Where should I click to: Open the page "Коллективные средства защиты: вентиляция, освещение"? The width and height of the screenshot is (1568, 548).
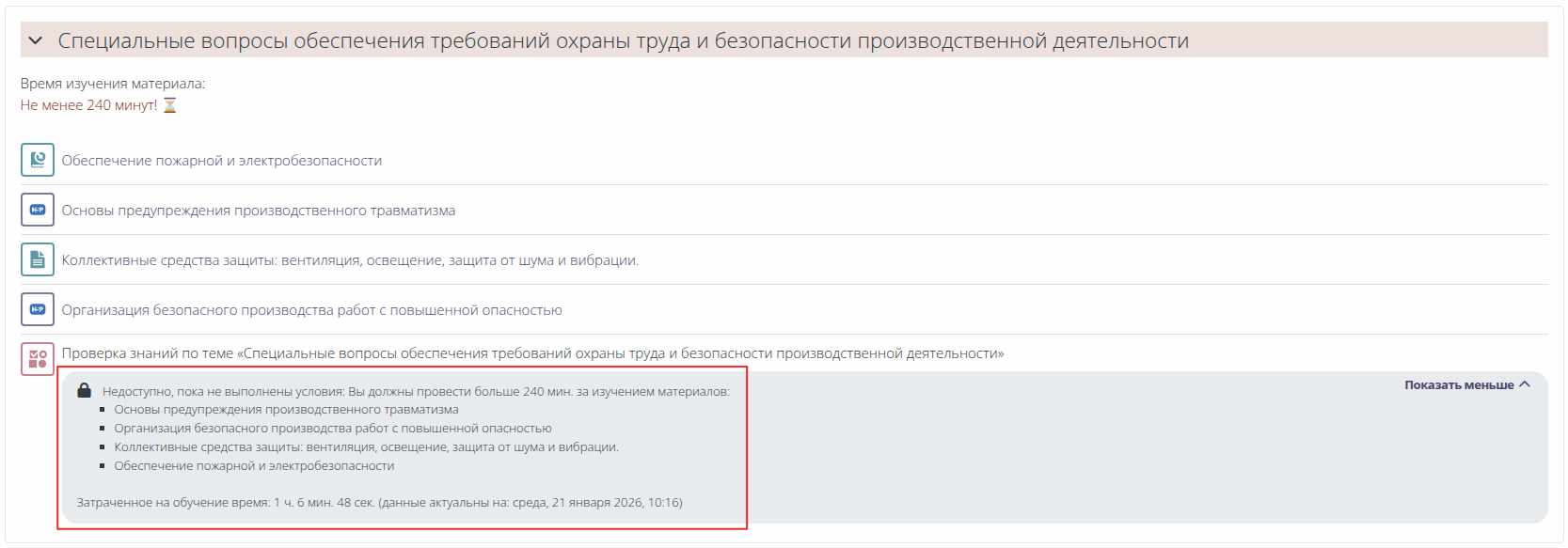[350, 260]
